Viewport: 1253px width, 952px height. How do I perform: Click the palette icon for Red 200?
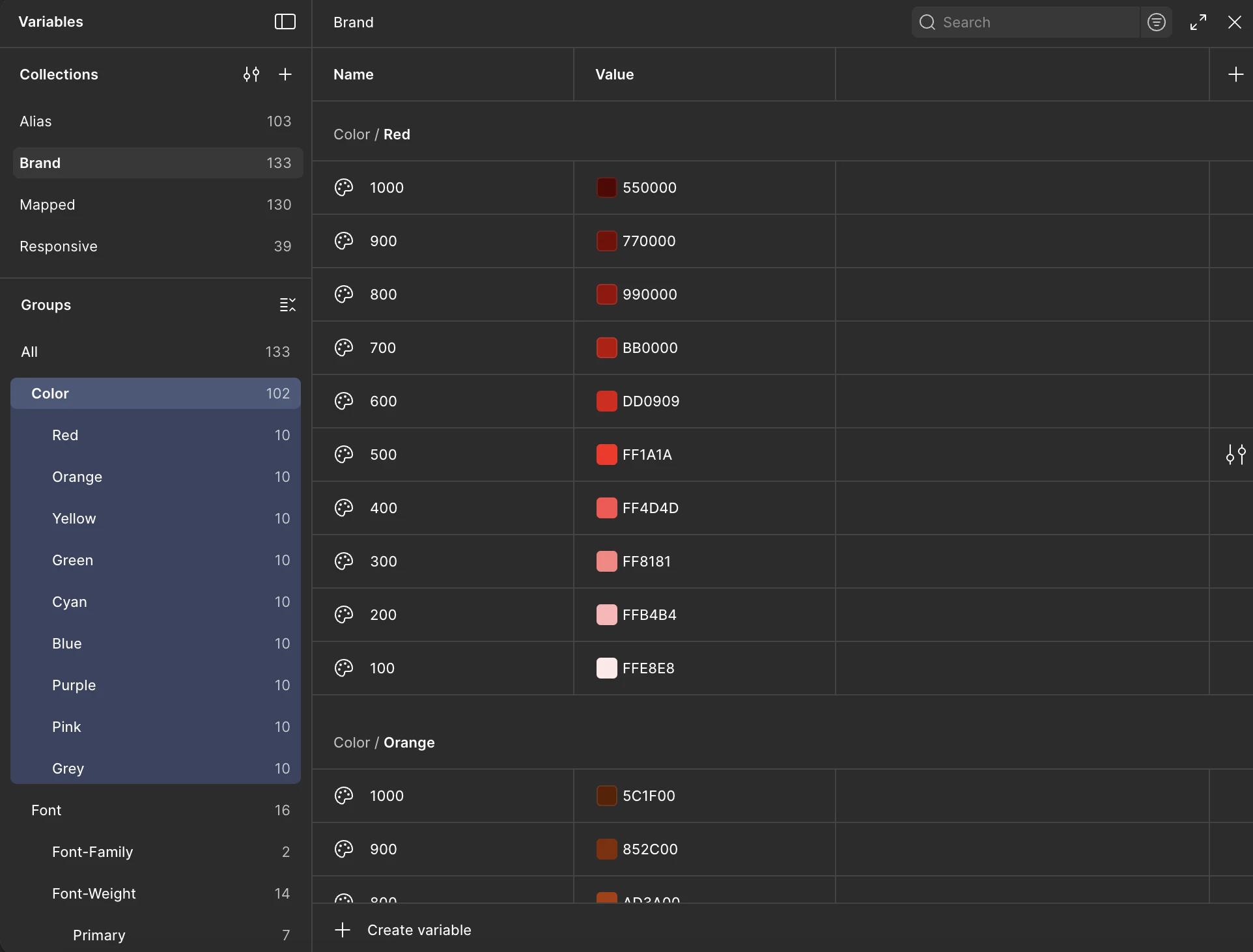tap(344, 615)
